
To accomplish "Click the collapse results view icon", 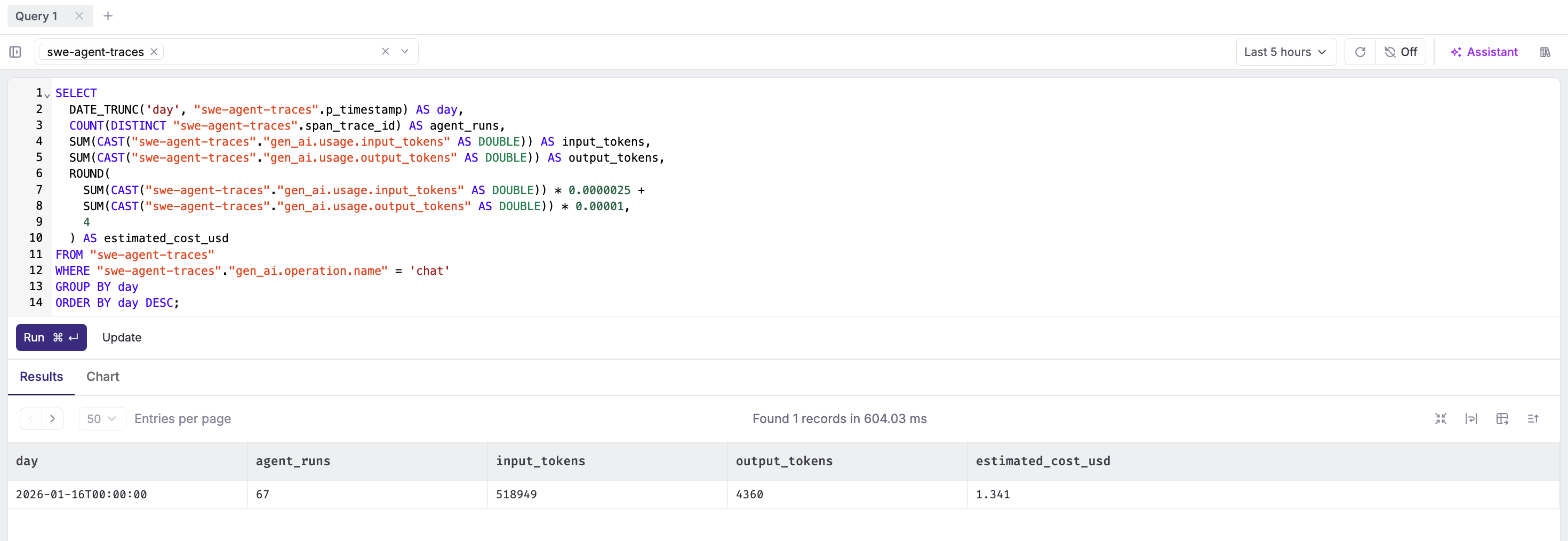I will point(1440,418).
